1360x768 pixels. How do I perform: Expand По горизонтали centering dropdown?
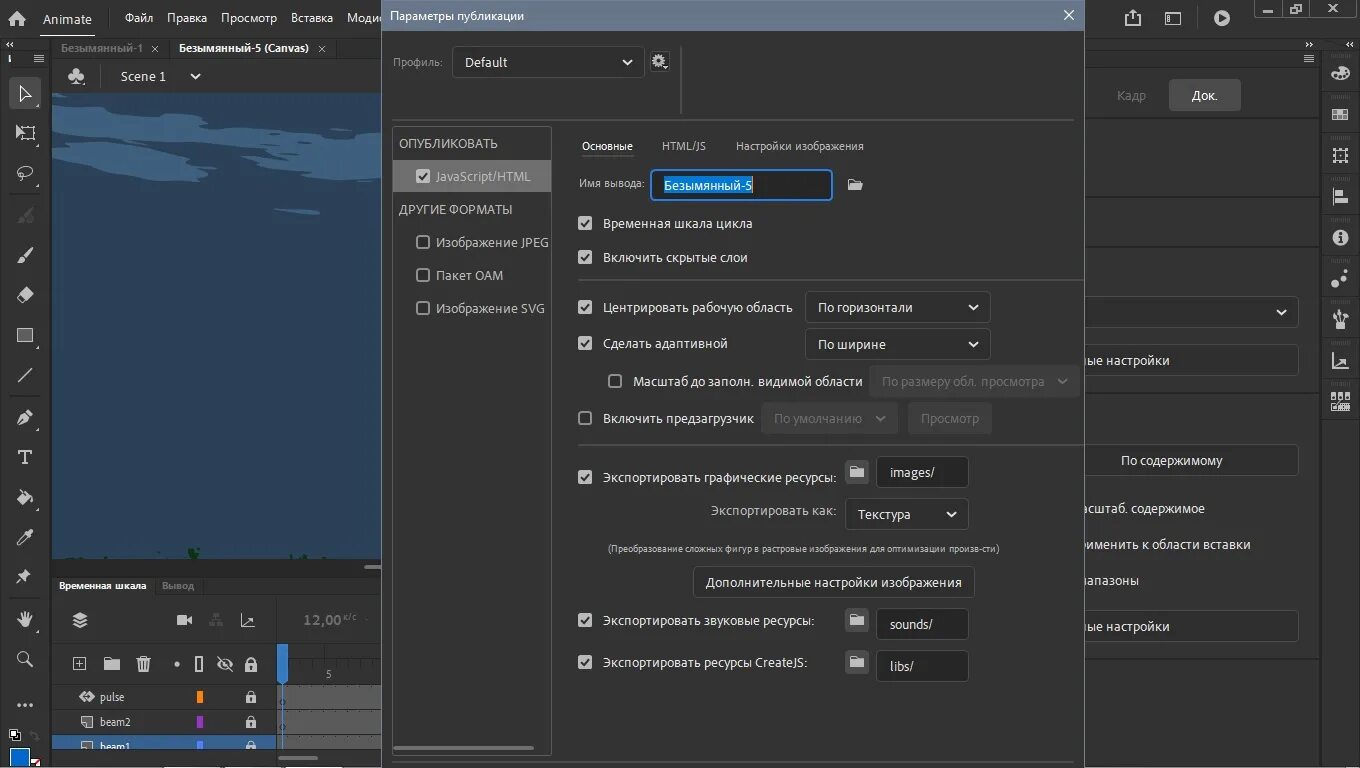897,307
